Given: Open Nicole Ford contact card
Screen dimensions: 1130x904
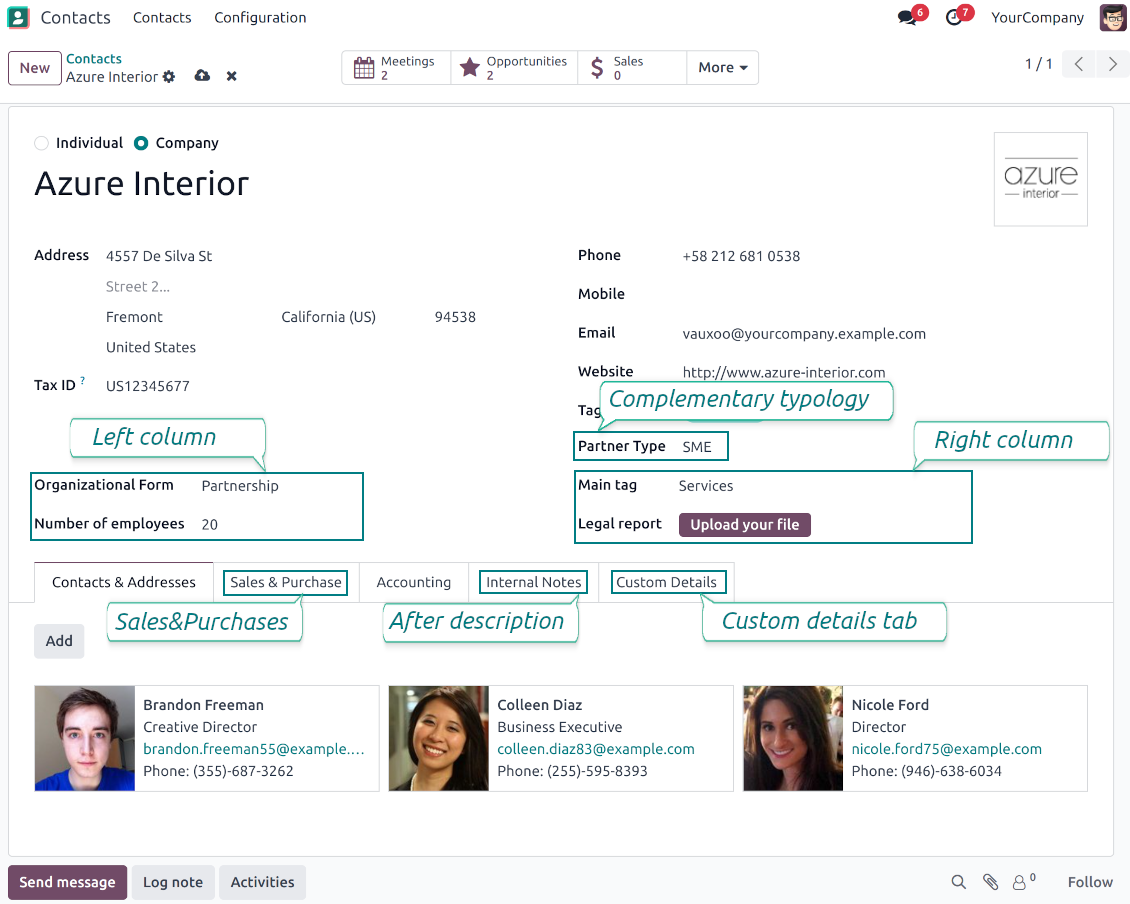Looking at the screenshot, I should (915, 738).
